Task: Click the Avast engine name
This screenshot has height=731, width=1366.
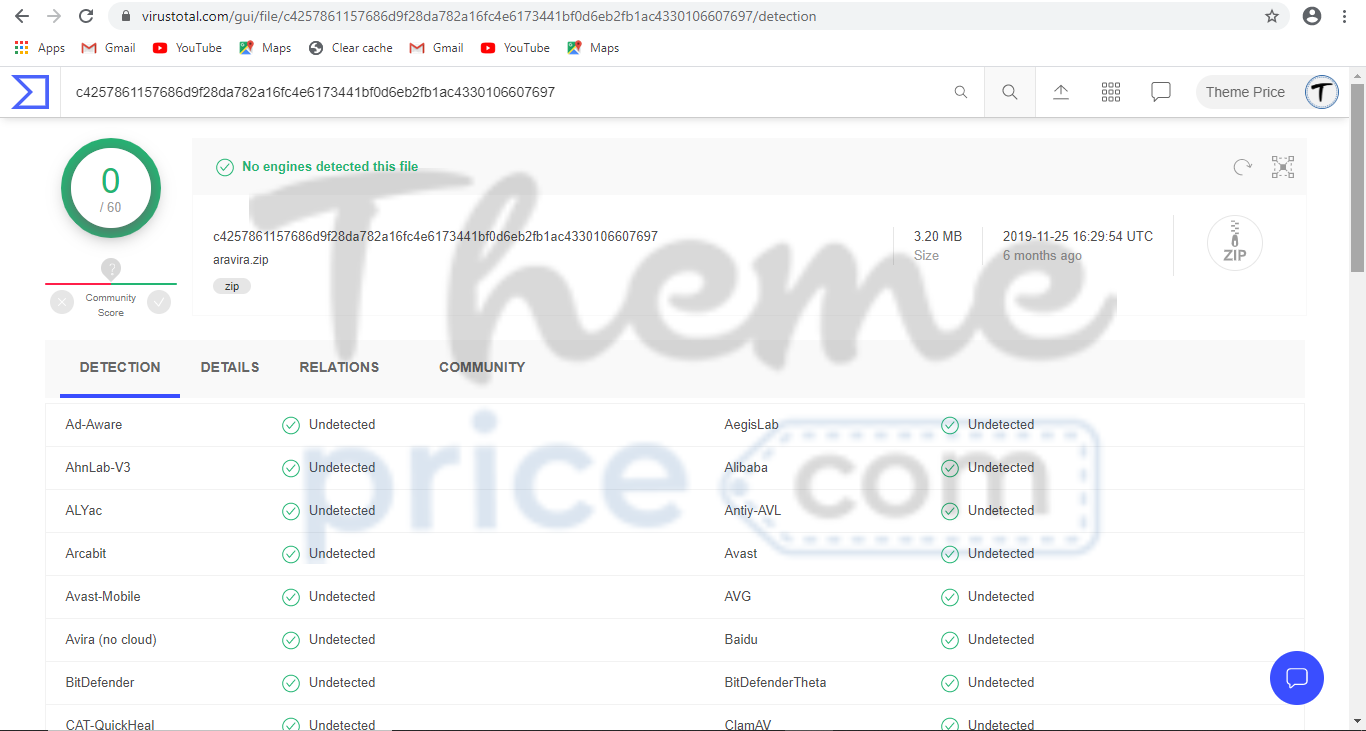Action: point(741,554)
